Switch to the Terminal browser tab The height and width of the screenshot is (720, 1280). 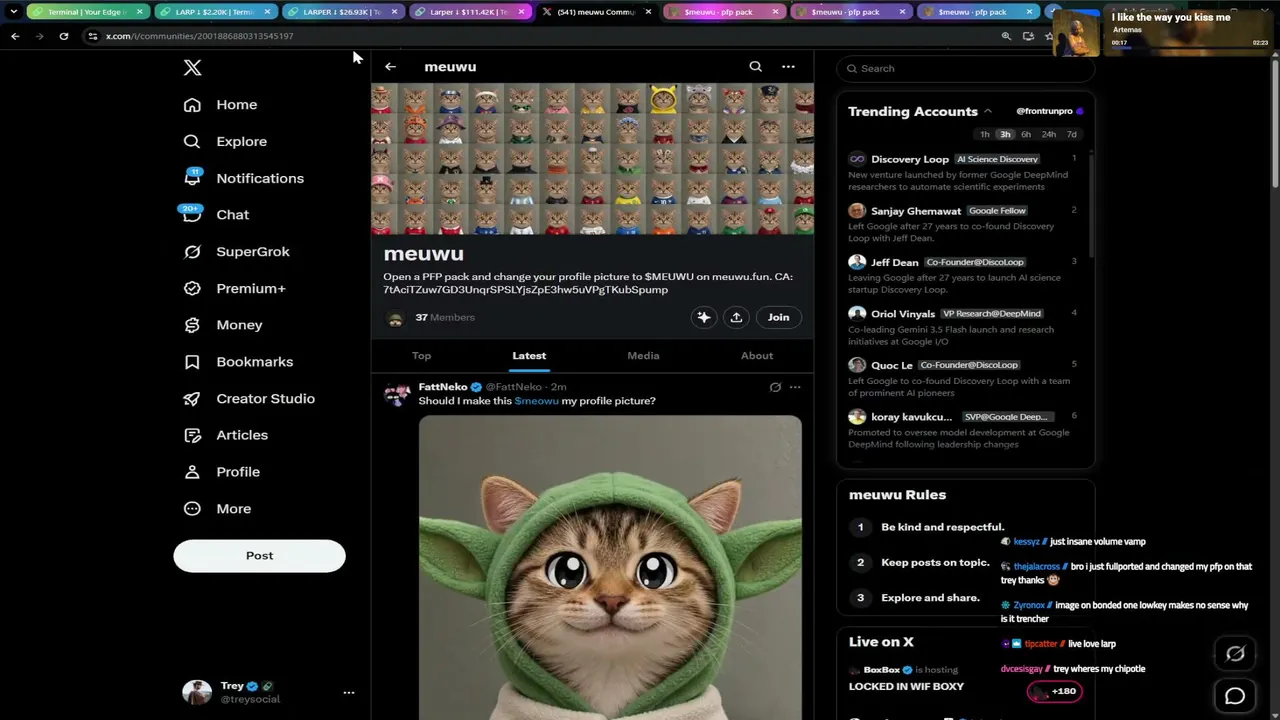[x=88, y=12]
